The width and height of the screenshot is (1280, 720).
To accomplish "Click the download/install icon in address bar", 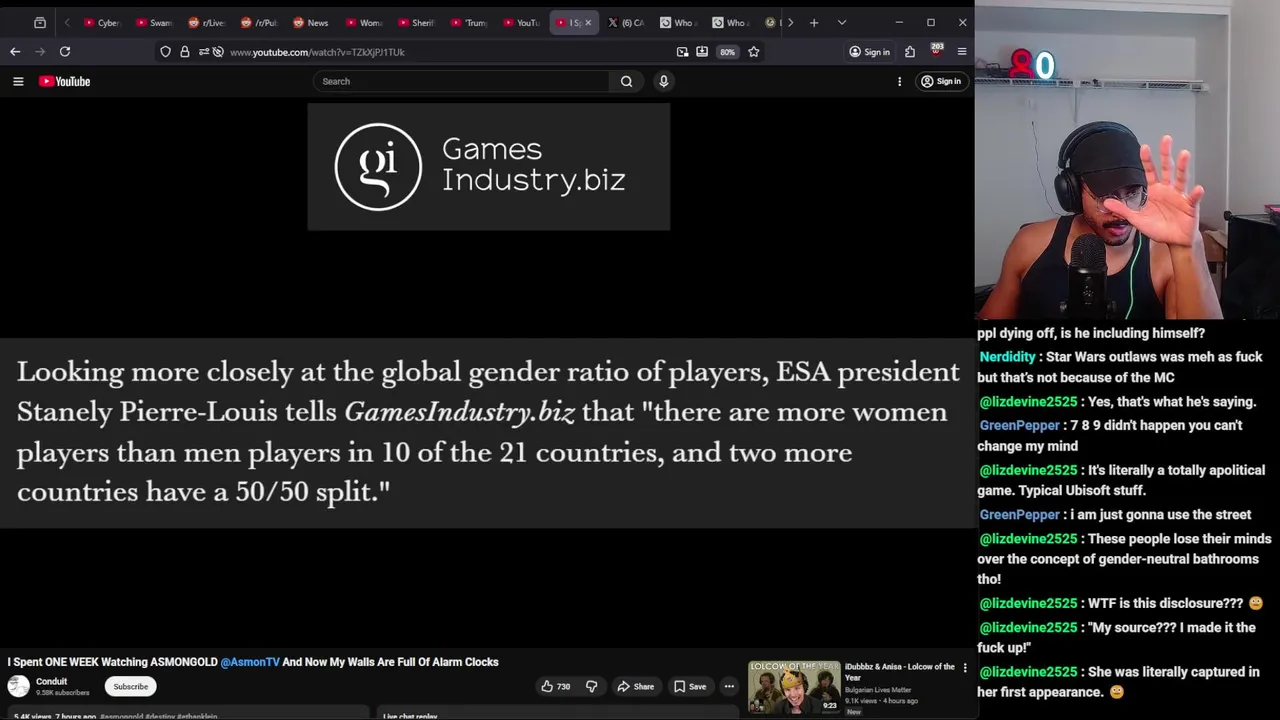I will (x=702, y=52).
